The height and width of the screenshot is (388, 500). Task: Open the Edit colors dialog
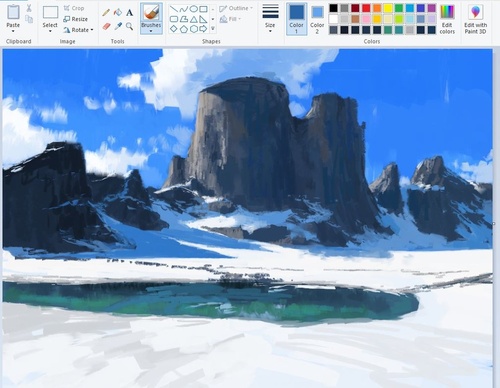pos(447,19)
